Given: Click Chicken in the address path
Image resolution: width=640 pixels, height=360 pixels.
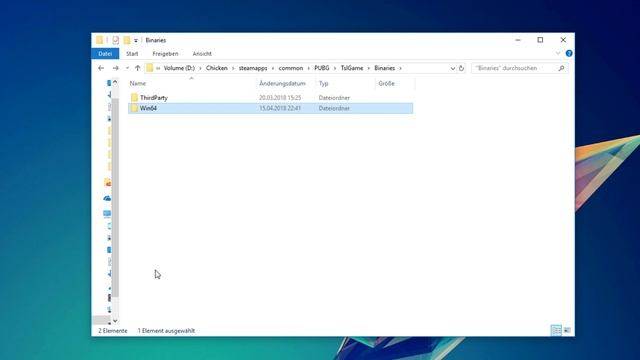Looking at the screenshot, I should click(x=217, y=68).
